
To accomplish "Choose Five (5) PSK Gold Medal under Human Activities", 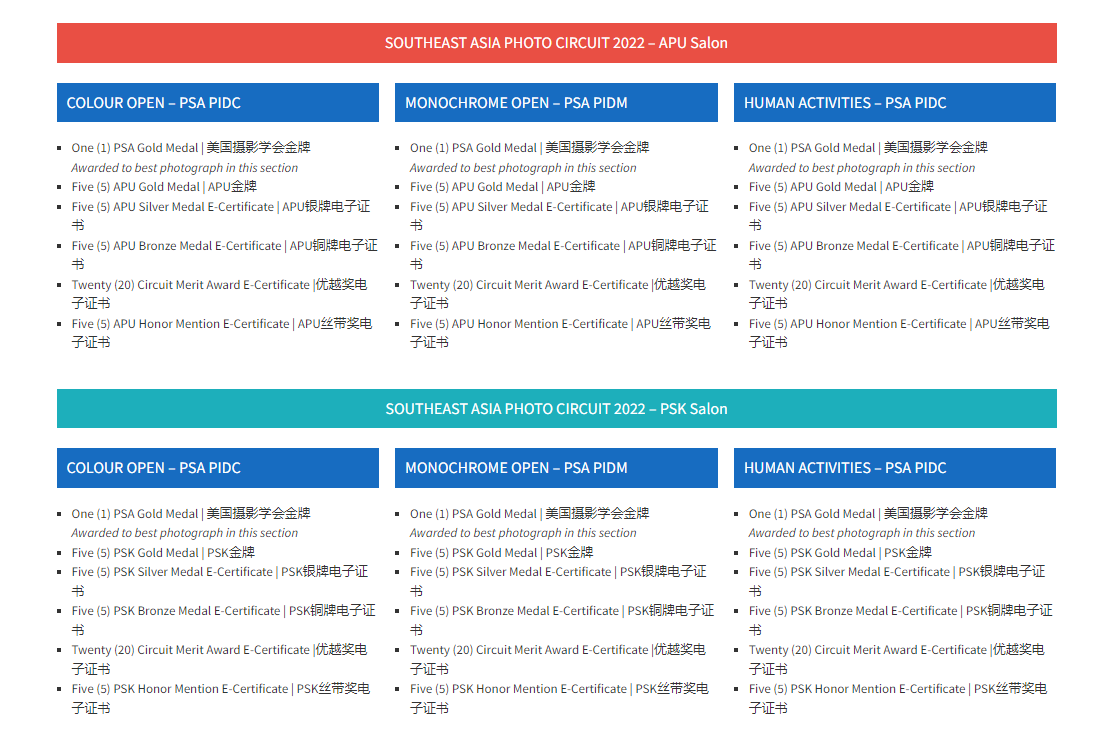I will click(x=840, y=553).
